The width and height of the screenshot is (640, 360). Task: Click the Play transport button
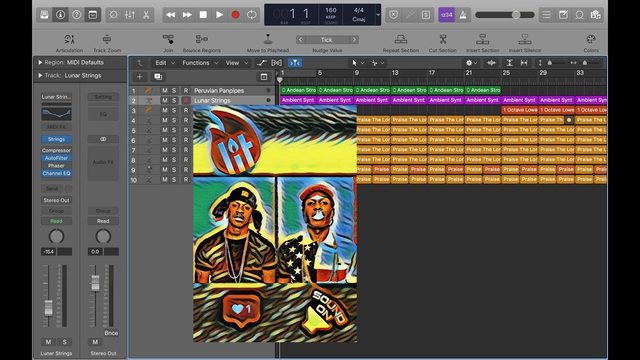click(219, 15)
